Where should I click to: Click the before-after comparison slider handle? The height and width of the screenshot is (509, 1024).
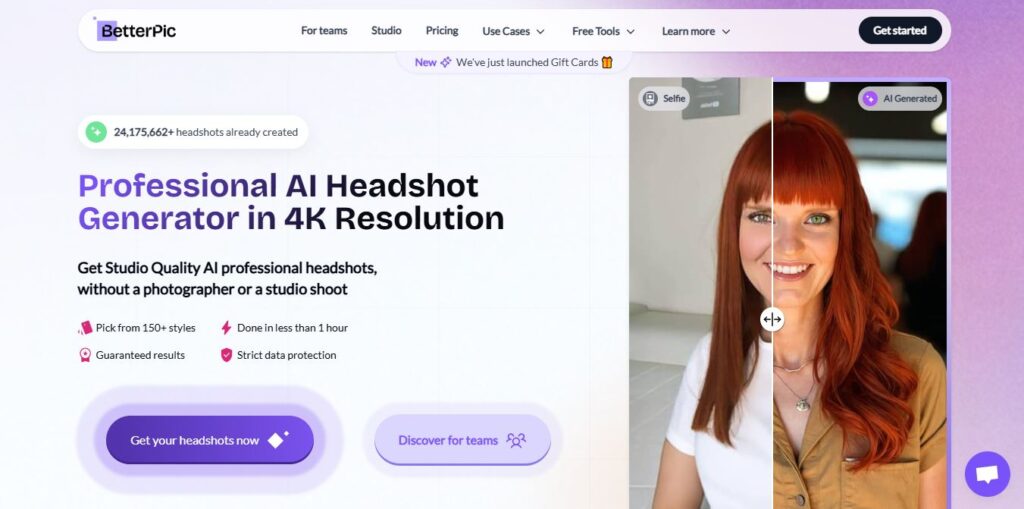(x=772, y=319)
